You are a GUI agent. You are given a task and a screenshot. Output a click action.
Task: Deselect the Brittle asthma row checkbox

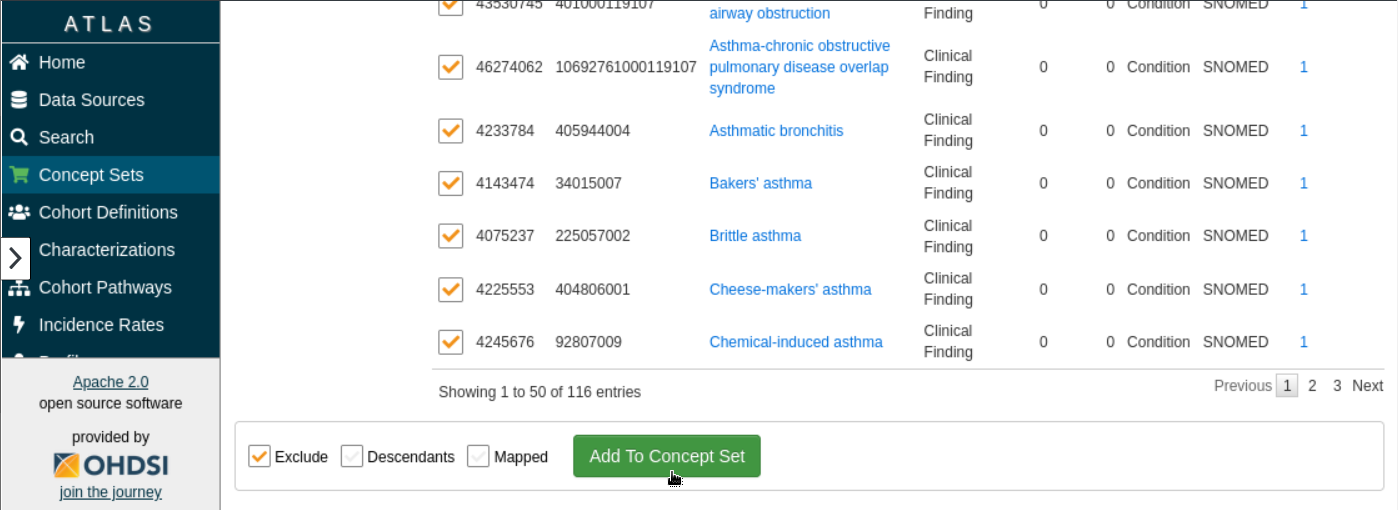pos(451,236)
